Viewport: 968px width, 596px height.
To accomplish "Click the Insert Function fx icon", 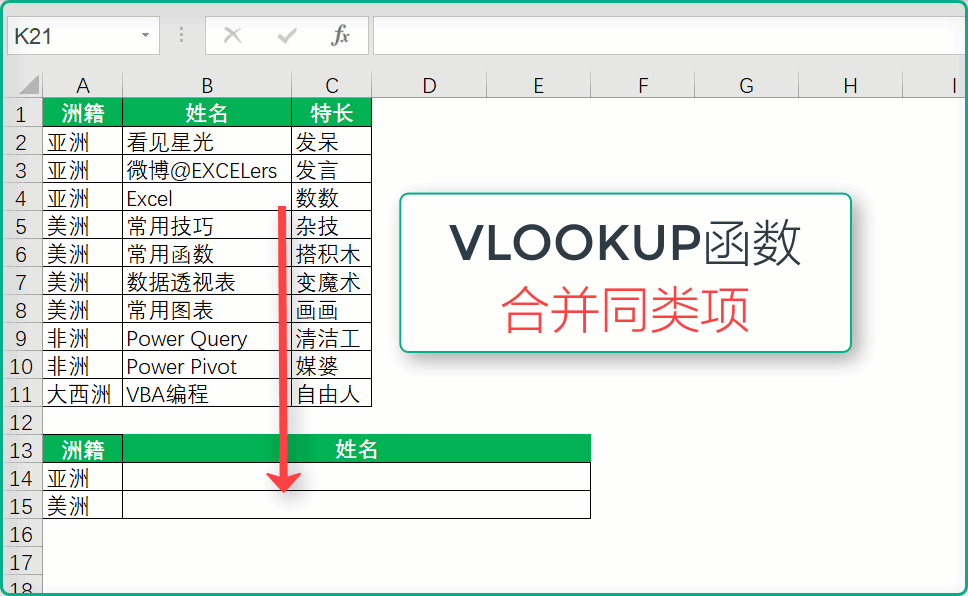I will pos(340,36).
